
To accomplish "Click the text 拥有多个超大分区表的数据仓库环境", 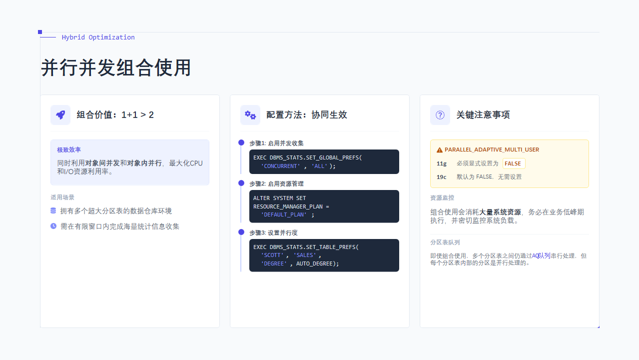I will pos(116,211).
